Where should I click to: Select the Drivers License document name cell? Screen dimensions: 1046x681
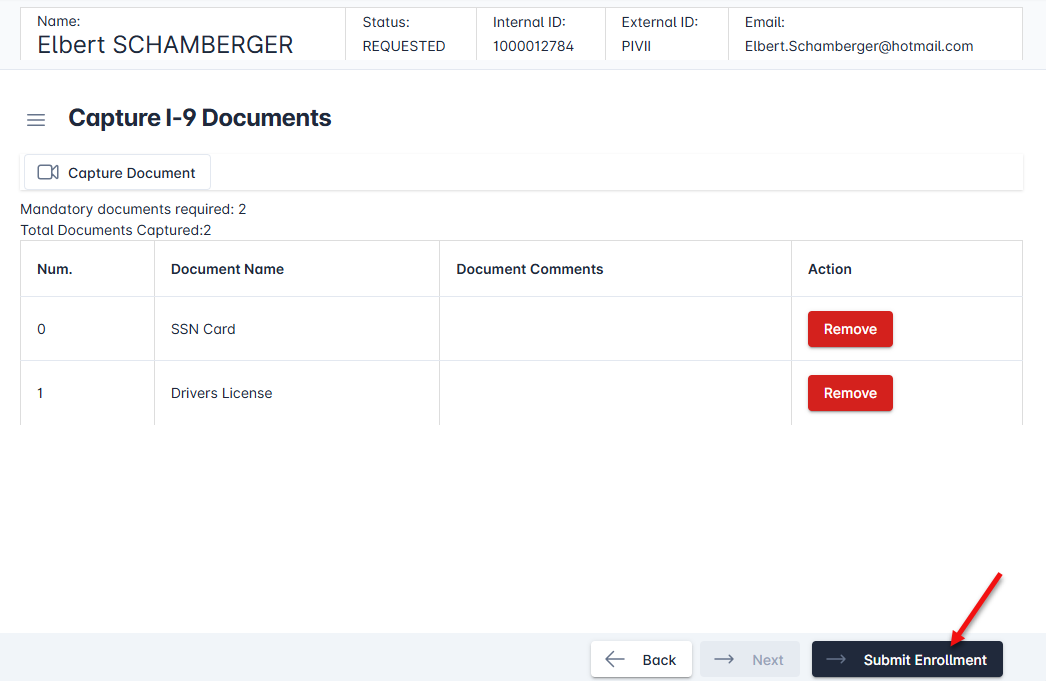pyautogui.click(x=221, y=393)
